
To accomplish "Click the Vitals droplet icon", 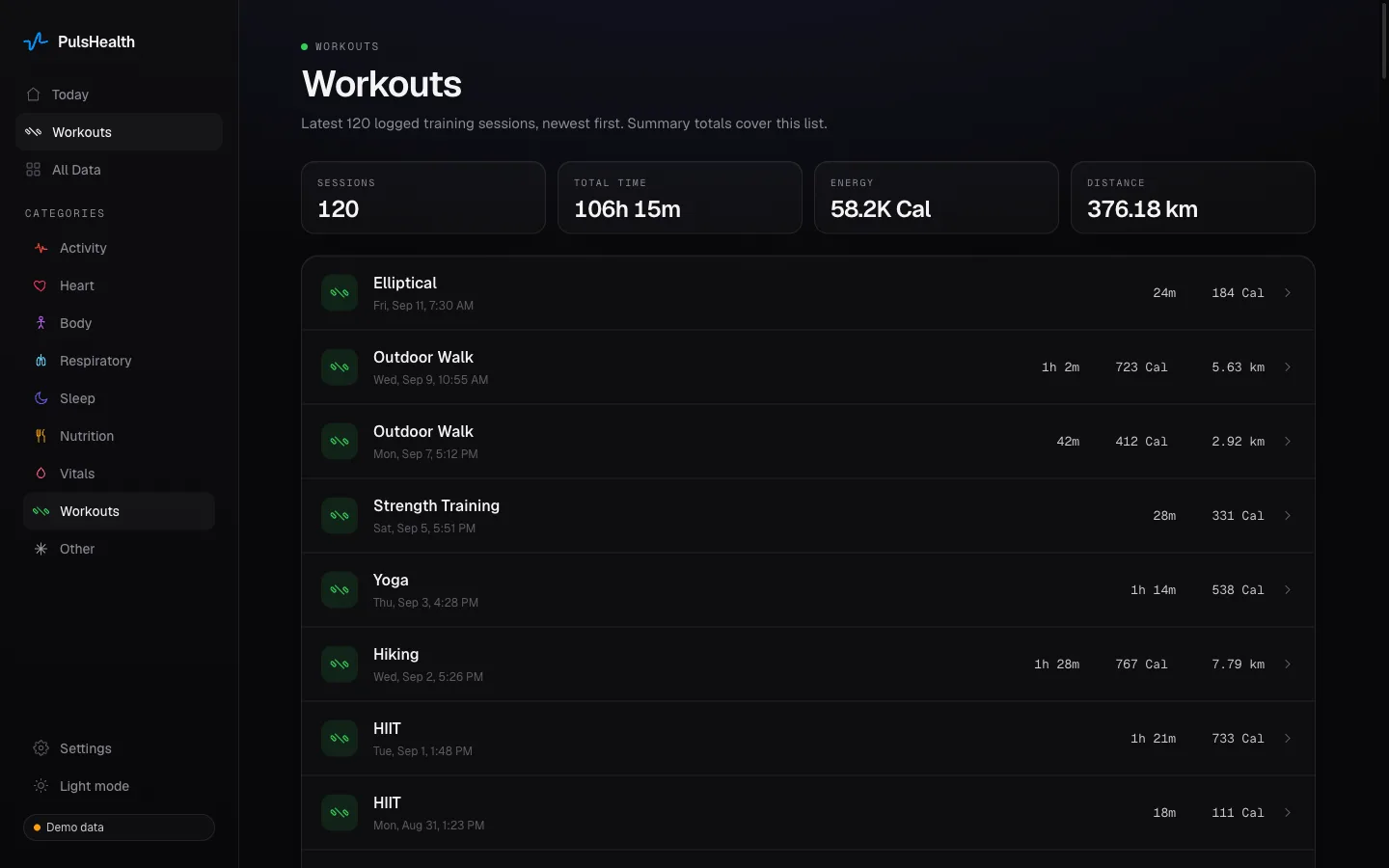I will (x=41, y=474).
